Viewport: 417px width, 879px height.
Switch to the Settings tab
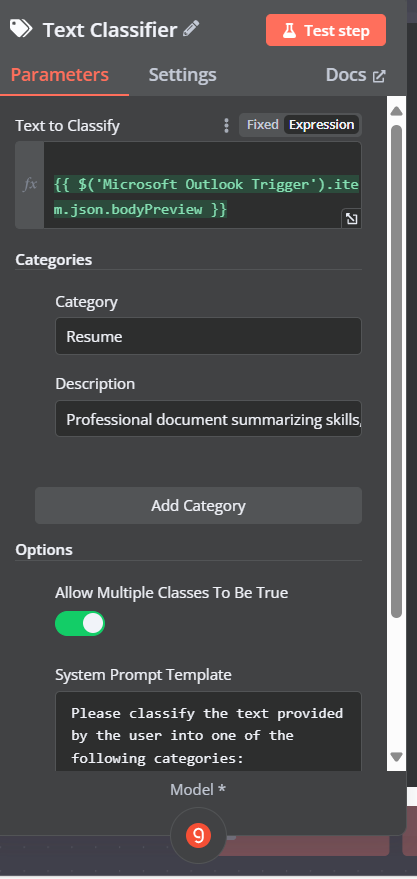pyautogui.click(x=182, y=75)
